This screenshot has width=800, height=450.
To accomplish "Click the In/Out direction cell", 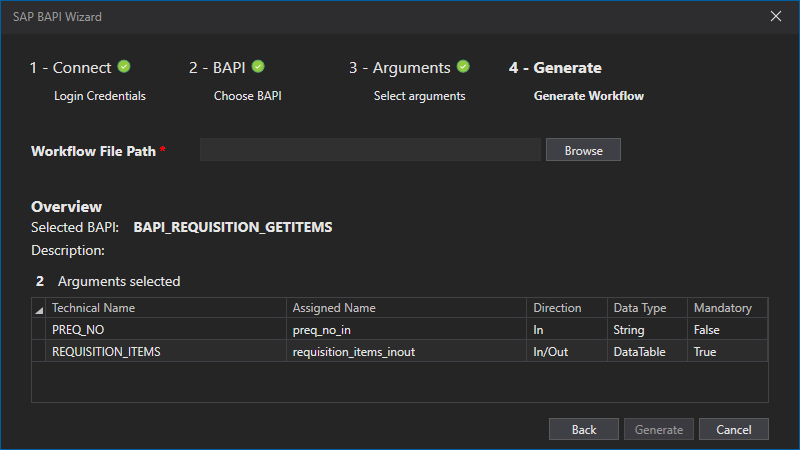I will click(567, 352).
